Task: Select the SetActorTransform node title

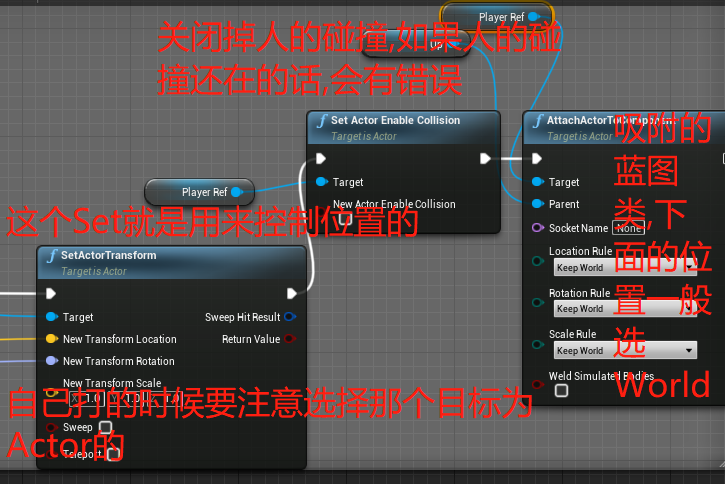Action: [x=108, y=255]
